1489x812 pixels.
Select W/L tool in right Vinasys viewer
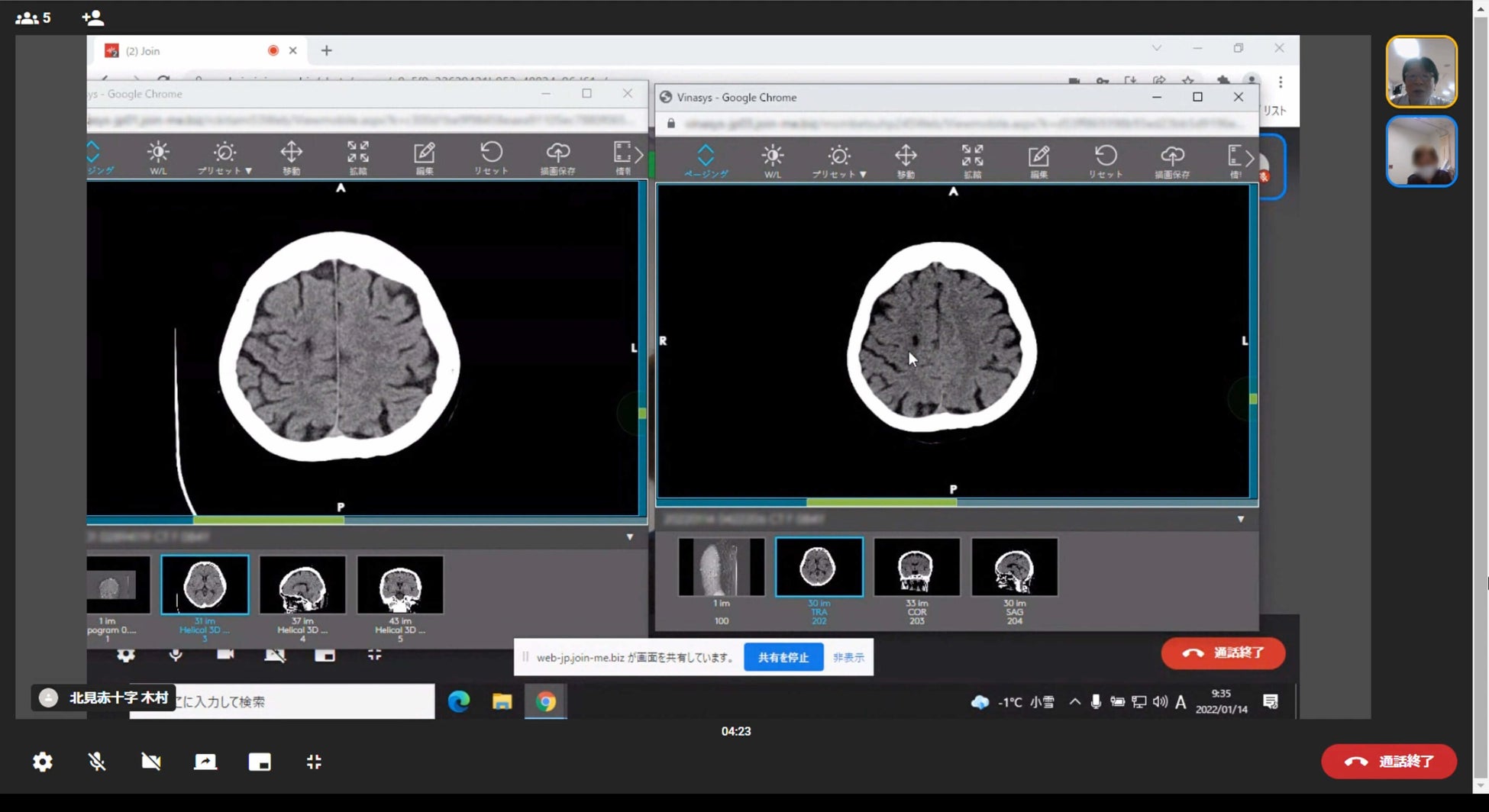(772, 161)
